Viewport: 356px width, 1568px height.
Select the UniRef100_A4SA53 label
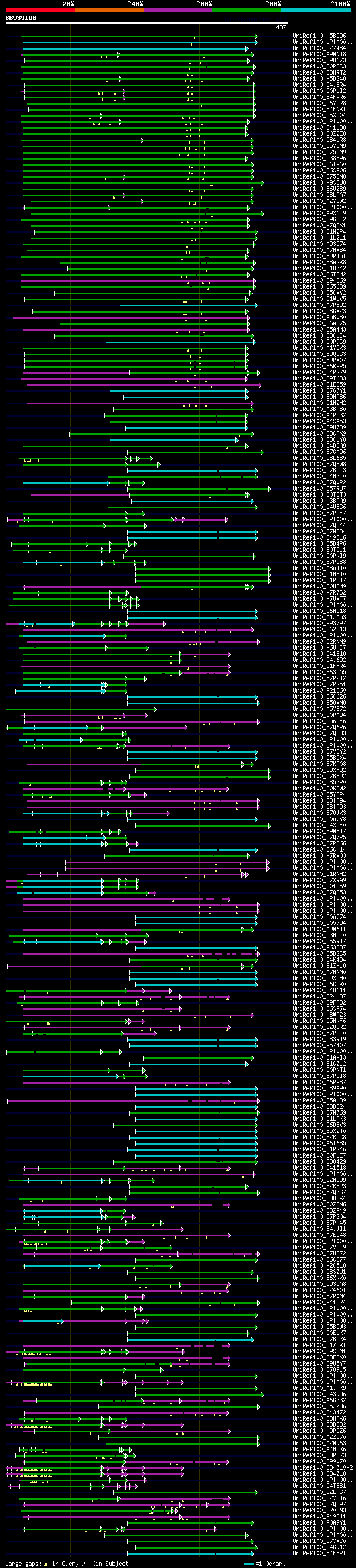[319, 421]
